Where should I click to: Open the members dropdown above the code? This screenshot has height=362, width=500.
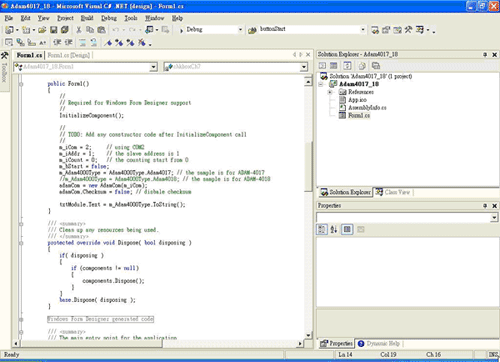(x=304, y=67)
